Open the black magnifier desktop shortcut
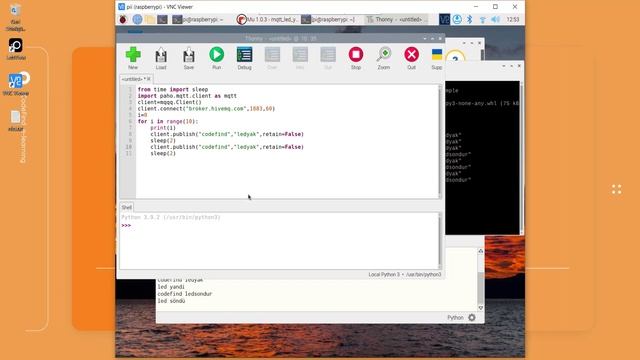This screenshot has width=640, height=360. click(x=16, y=49)
